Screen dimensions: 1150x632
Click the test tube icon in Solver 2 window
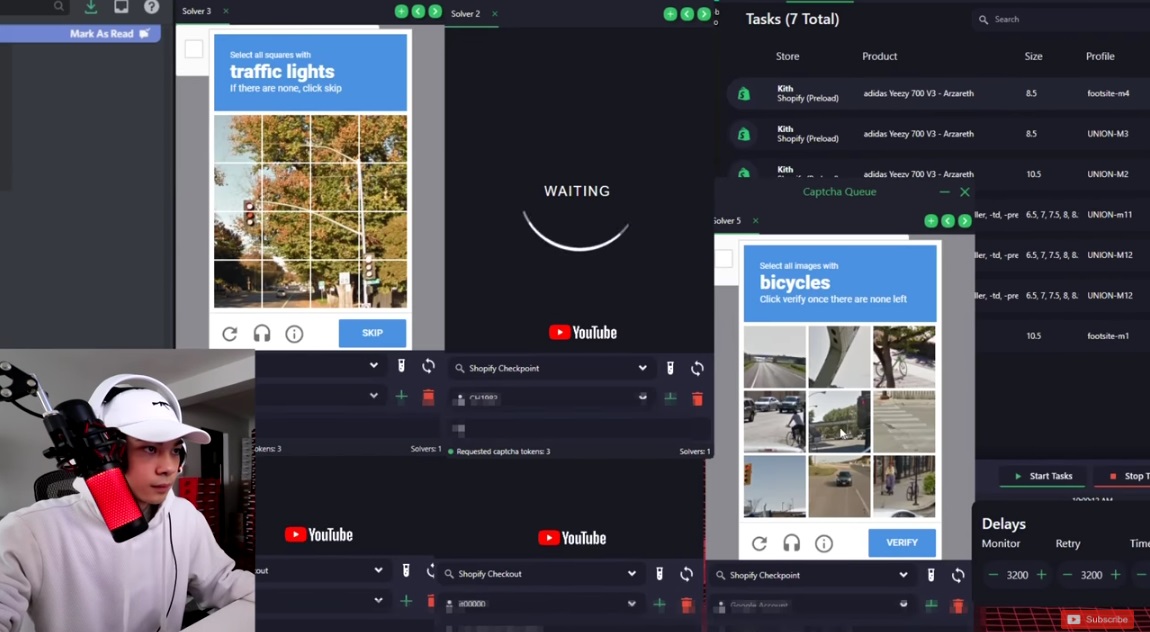click(x=670, y=368)
